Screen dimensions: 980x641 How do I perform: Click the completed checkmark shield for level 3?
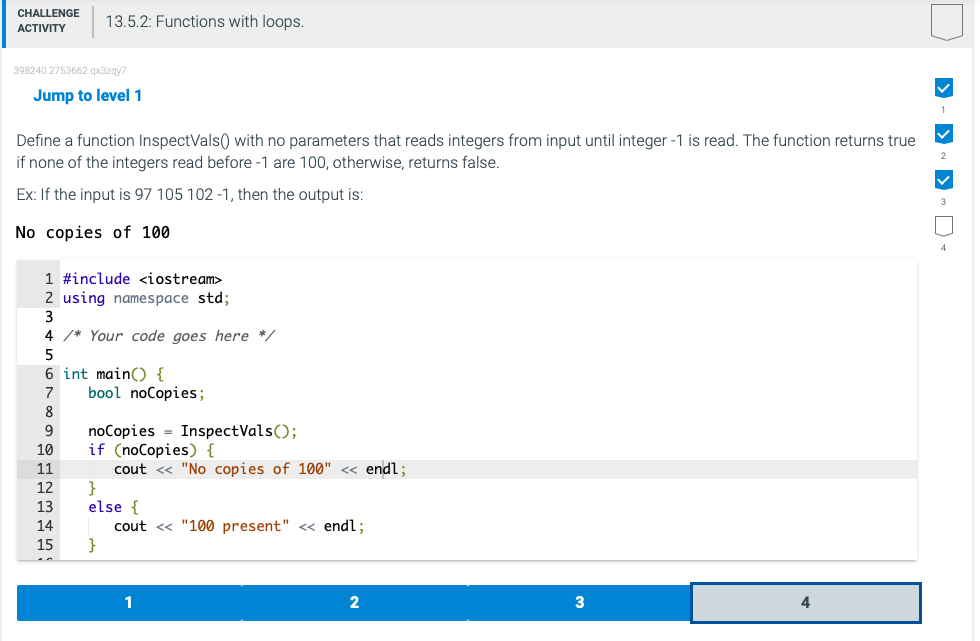pos(944,180)
